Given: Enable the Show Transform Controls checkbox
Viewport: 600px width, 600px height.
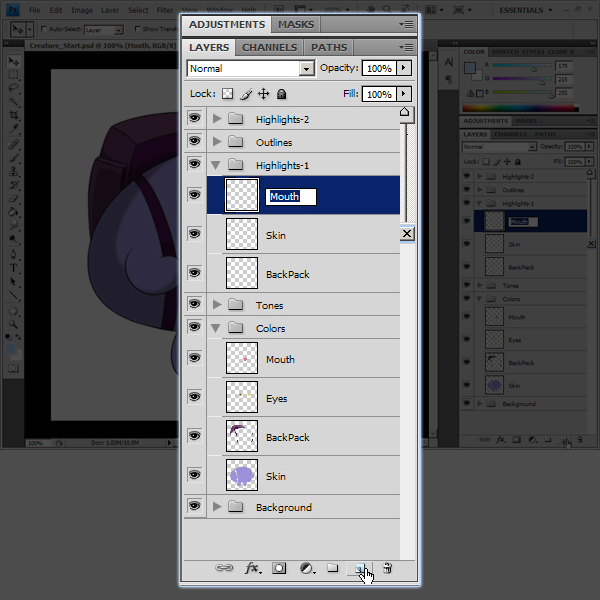Looking at the screenshot, I should coord(137,29).
